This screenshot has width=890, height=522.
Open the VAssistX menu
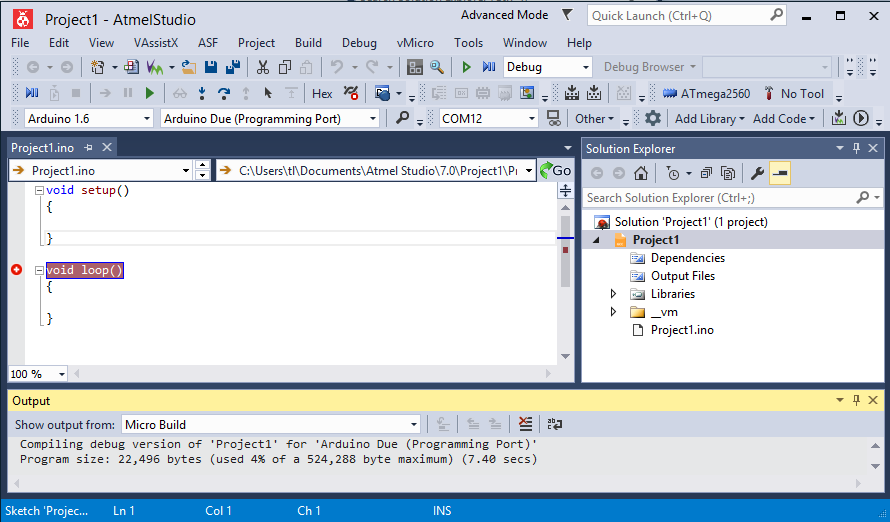[156, 43]
